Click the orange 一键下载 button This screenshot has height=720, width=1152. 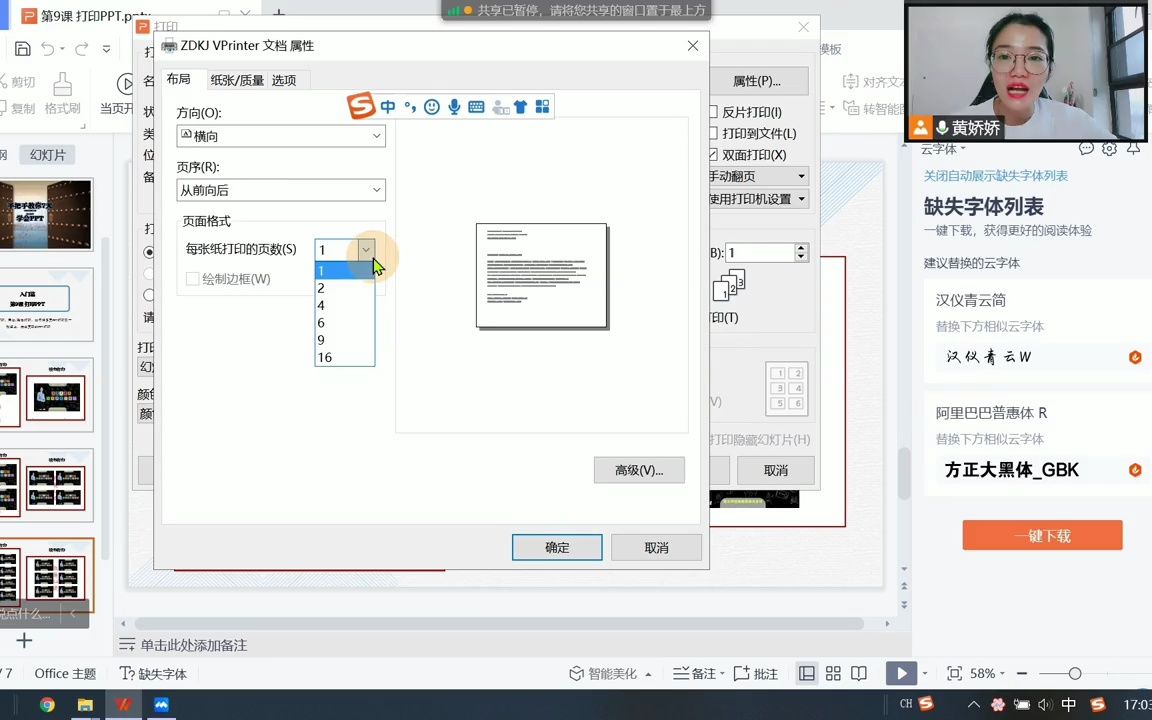click(x=1043, y=536)
